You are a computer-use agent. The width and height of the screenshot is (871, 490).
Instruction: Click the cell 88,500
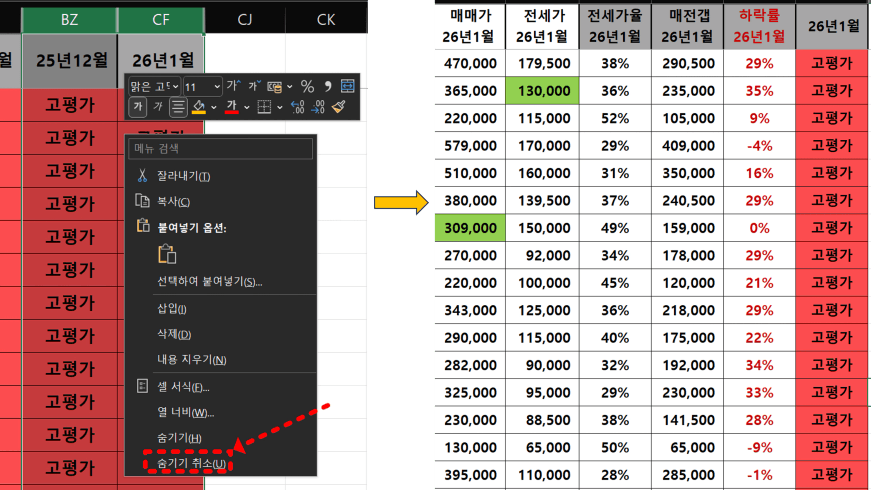coord(542,420)
